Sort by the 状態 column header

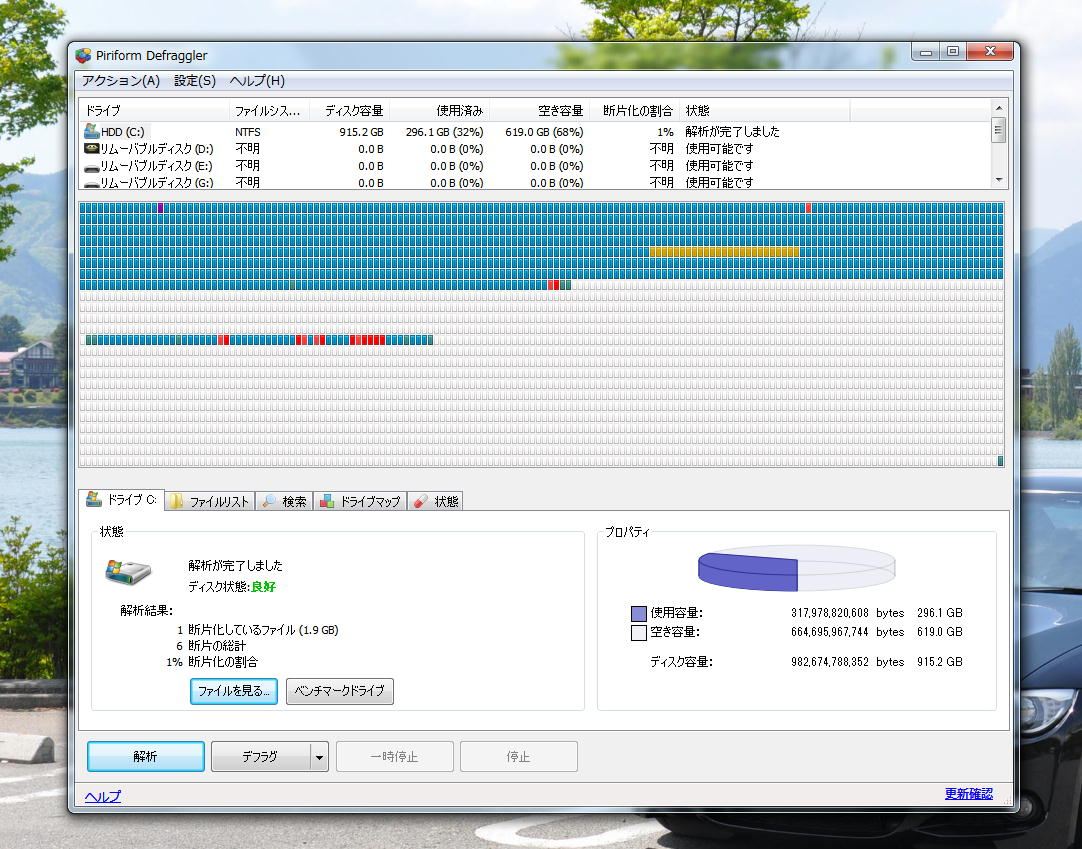[764, 110]
